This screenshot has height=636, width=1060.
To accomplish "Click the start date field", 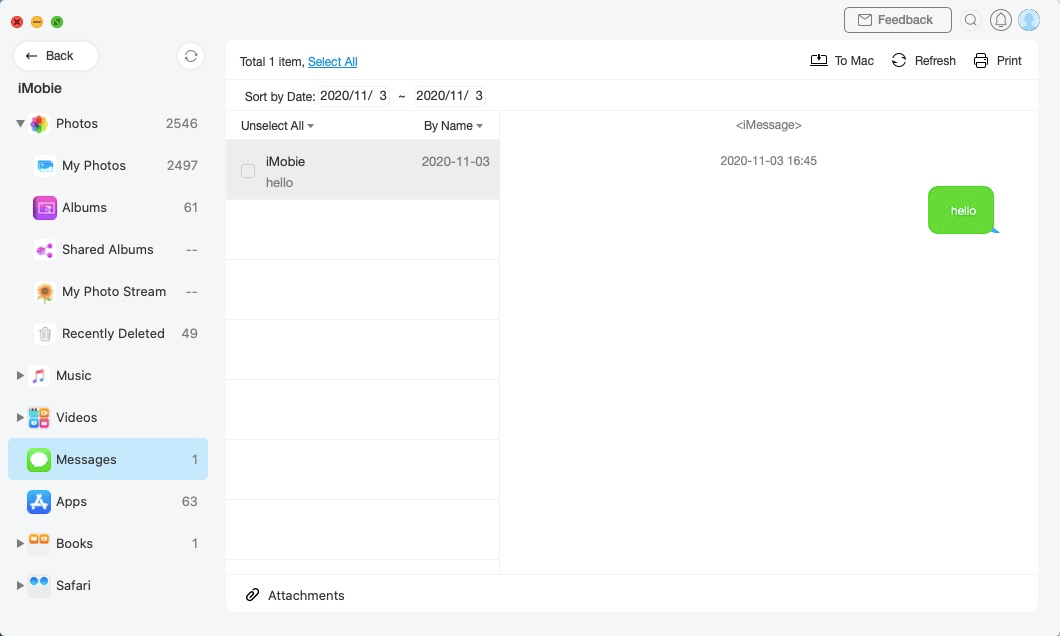I will (354, 96).
